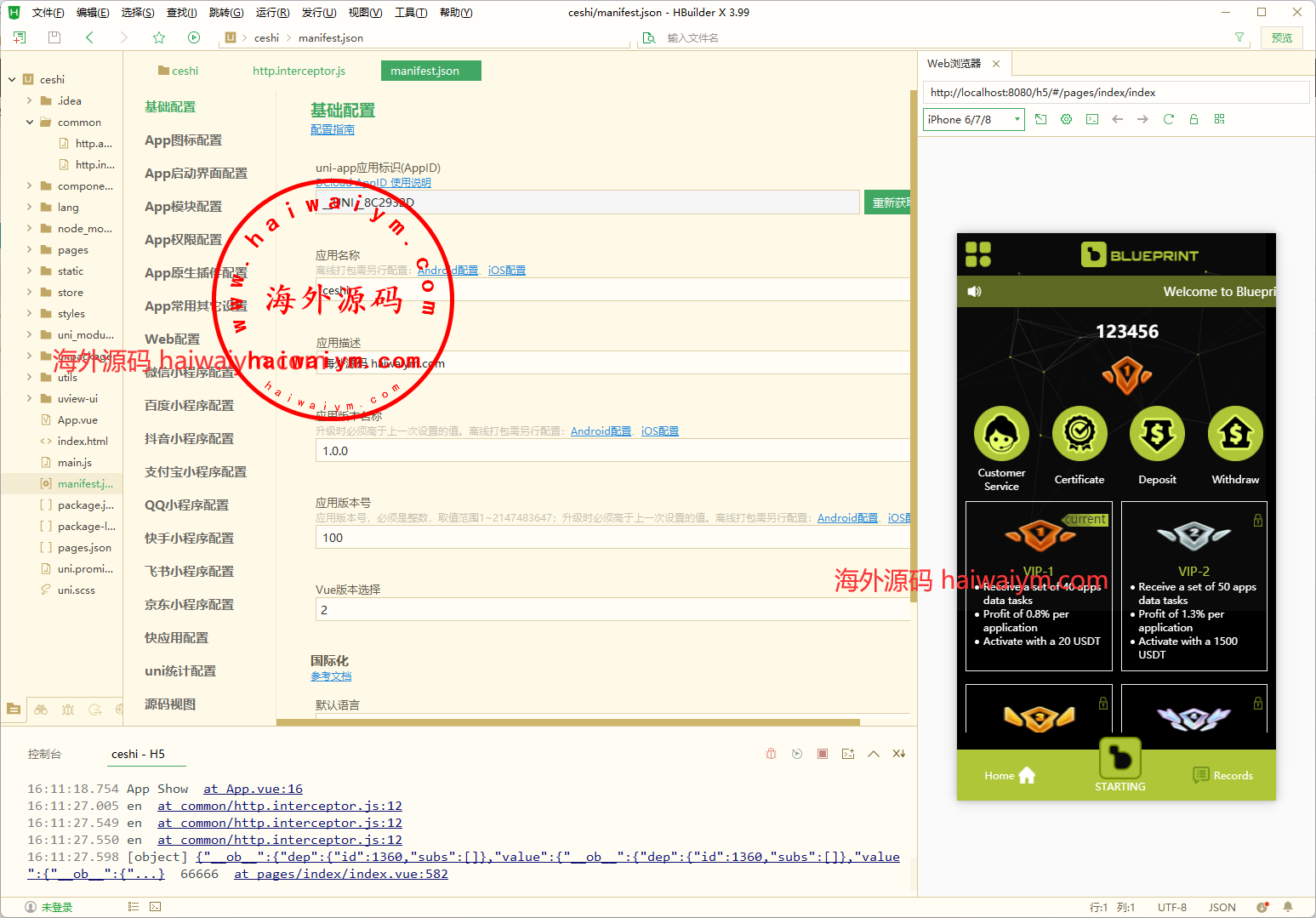Toggle the speaker icon in app preview
1316x918 pixels.
coord(975,292)
